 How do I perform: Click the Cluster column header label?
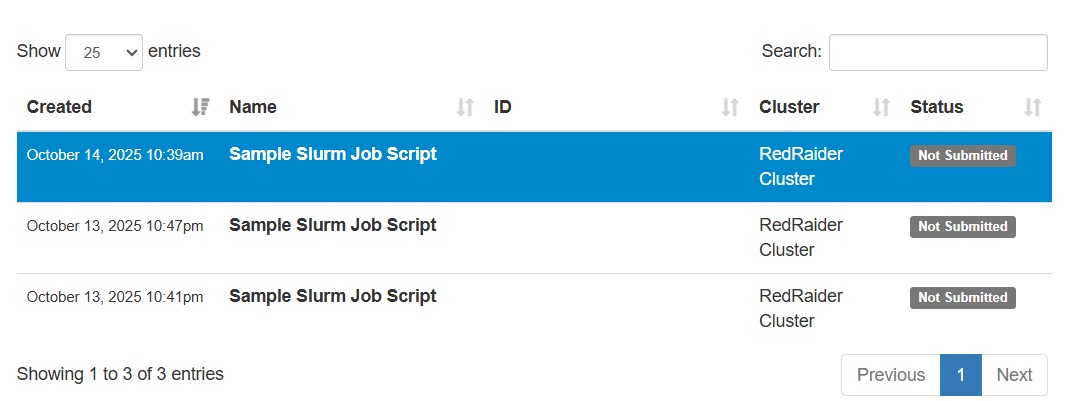[789, 107]
